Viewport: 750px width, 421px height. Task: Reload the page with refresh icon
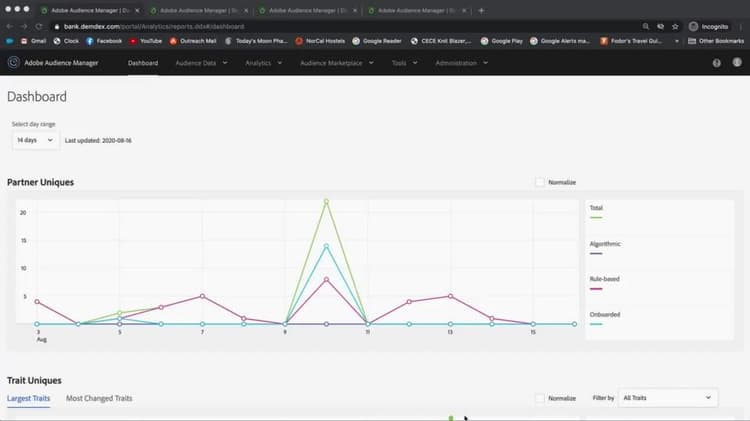[x=39, y=26]
